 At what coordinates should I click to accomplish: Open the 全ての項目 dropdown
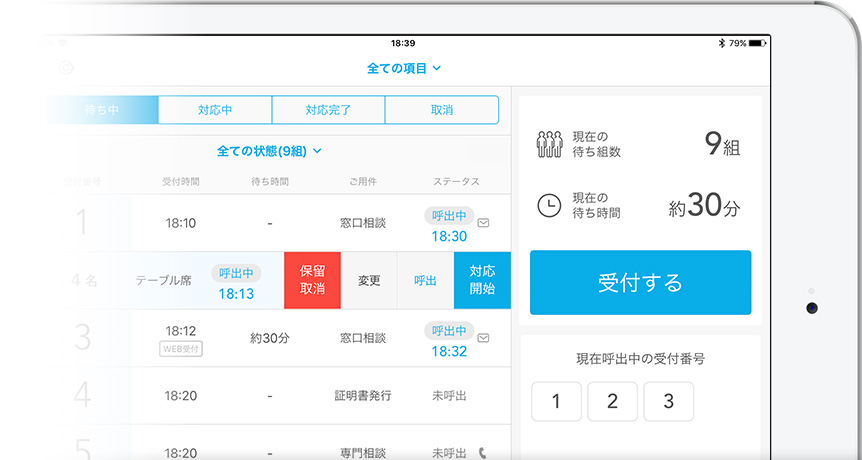[404, 69]
